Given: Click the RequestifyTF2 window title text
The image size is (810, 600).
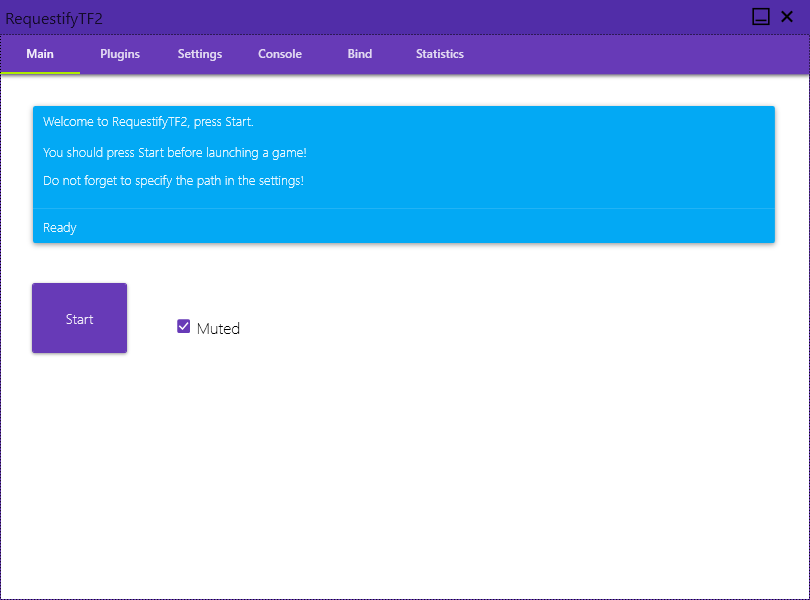Looking at the screenshot, I should tap(54, 19).
